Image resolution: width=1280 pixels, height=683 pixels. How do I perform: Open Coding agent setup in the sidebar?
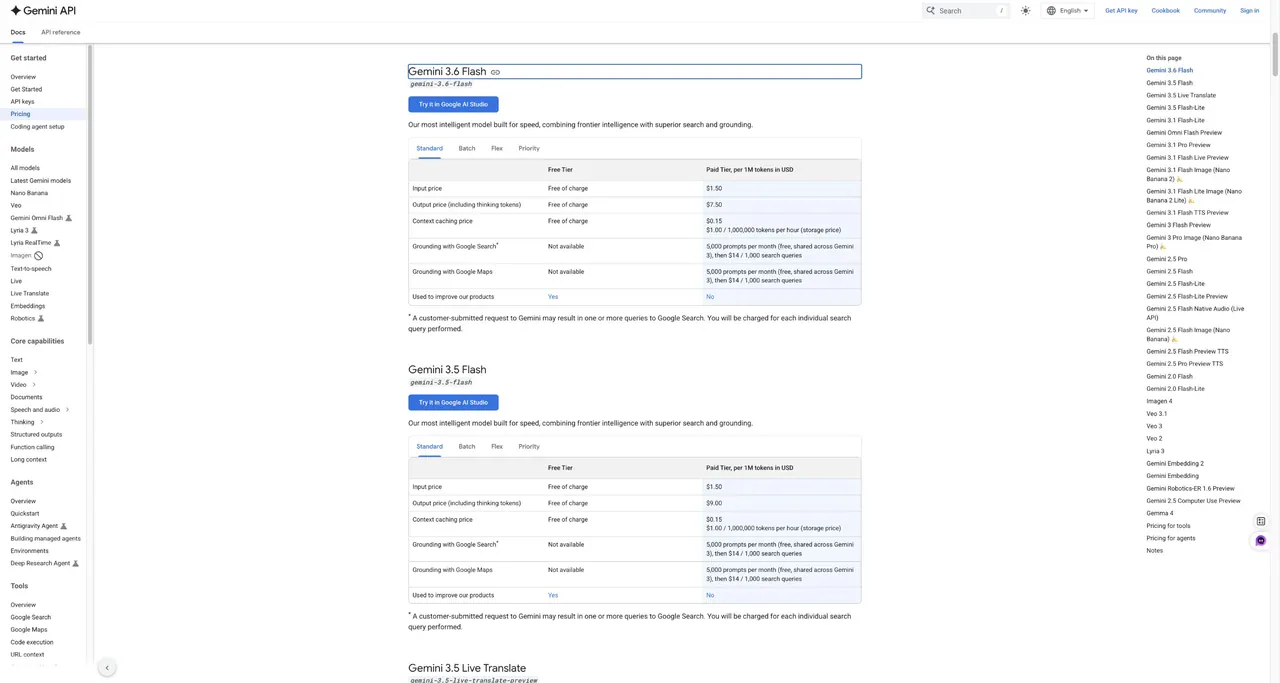point(37,127)
